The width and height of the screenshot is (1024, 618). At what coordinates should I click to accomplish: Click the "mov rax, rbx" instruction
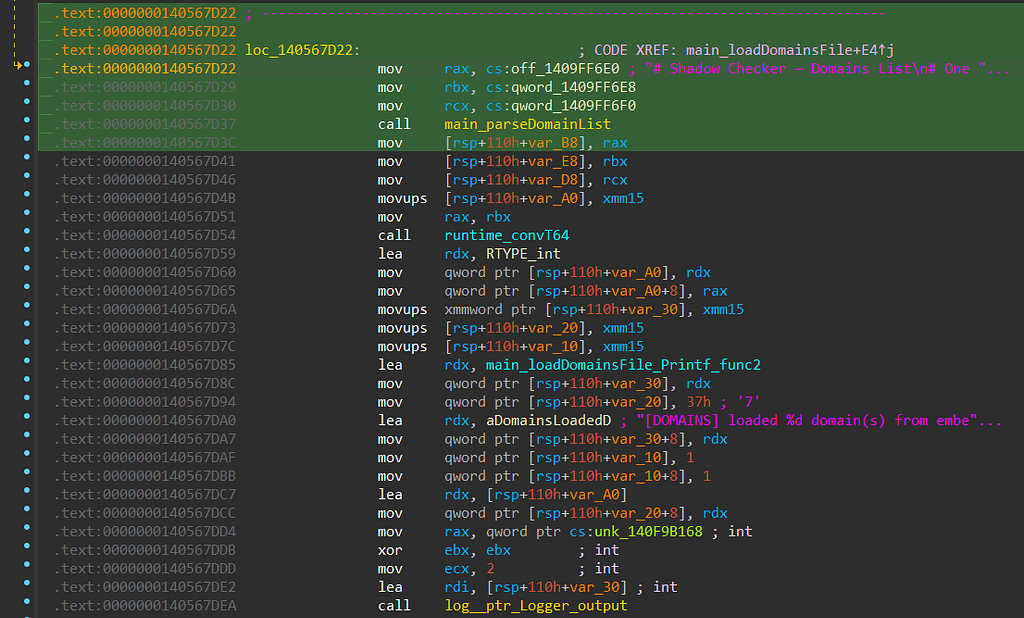[x=444, y=217]
